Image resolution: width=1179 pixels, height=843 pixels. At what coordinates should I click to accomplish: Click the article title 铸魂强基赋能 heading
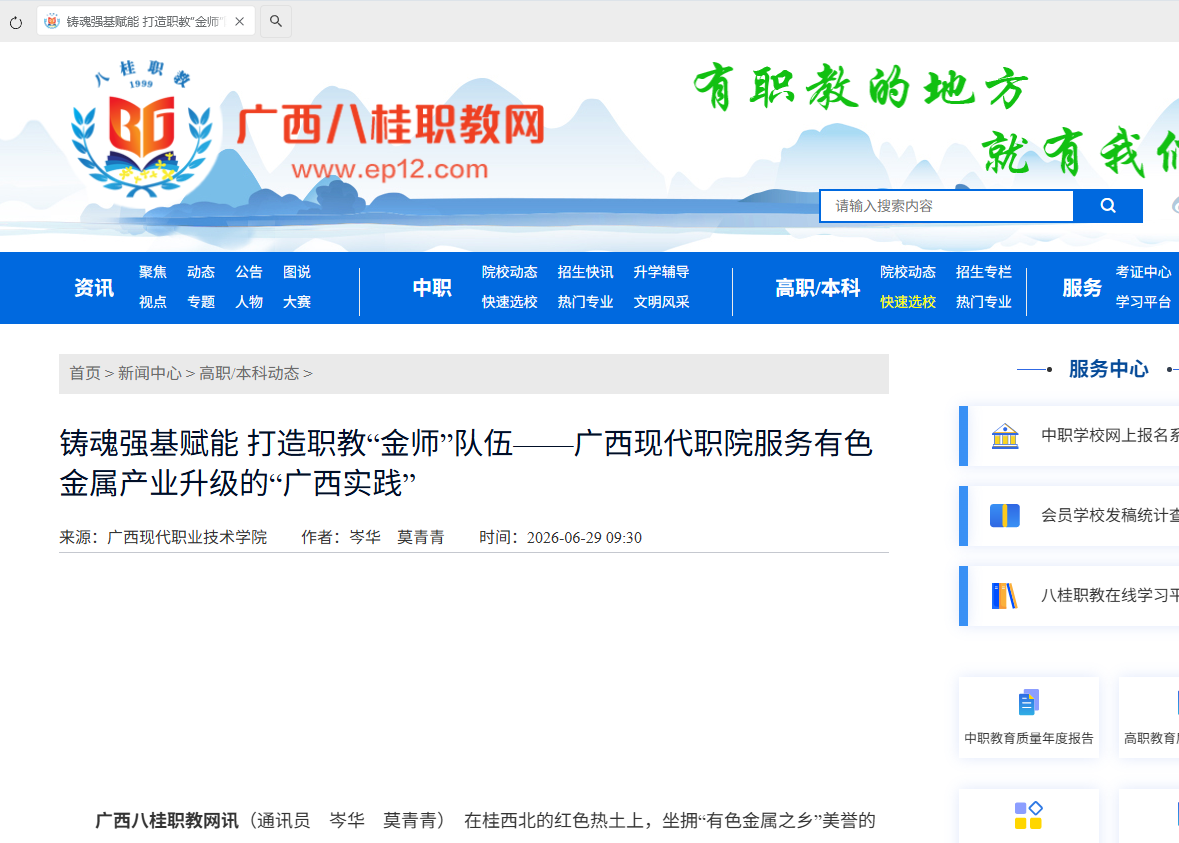pyautogui.click(x=466, y=463)
